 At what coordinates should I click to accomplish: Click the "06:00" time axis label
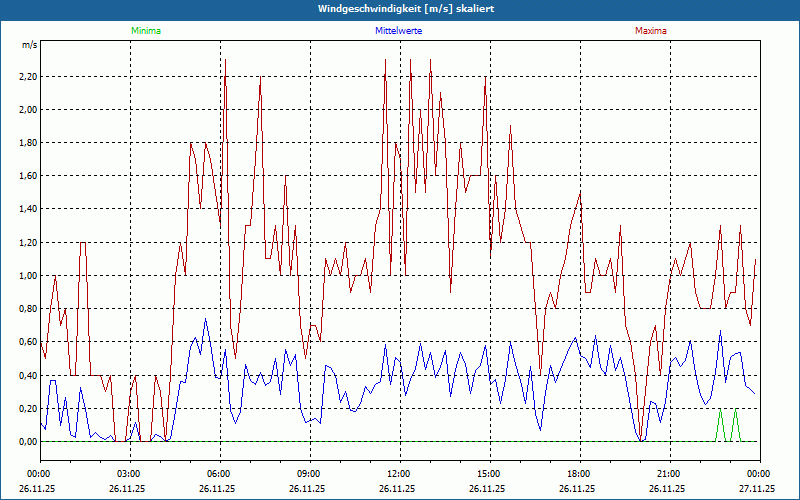[219, 474]
